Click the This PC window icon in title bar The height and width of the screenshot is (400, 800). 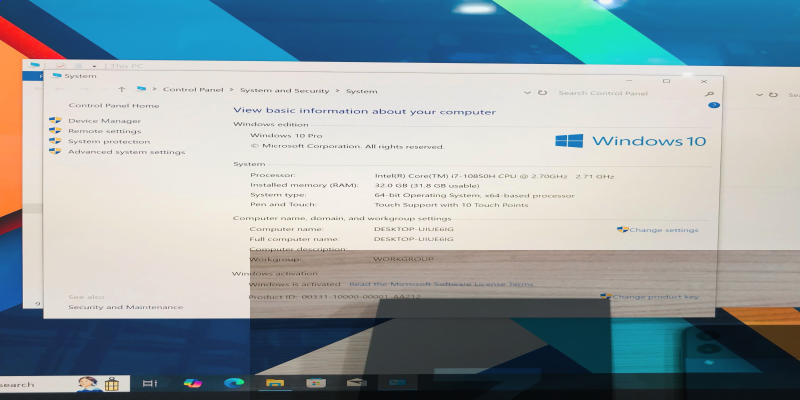tap(35, 65)
